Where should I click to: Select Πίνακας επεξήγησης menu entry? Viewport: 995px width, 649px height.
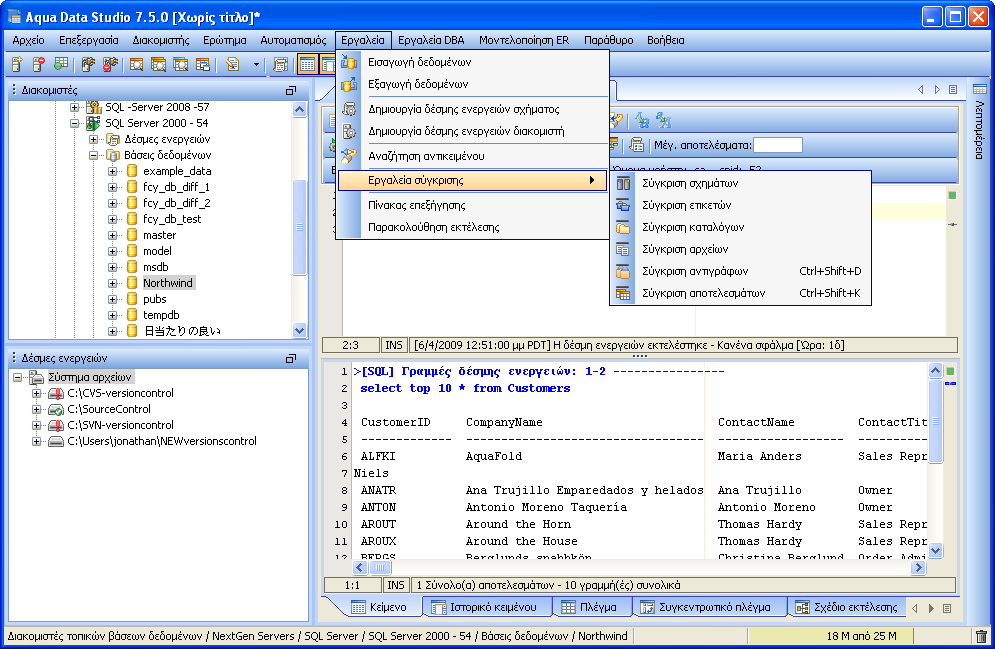(473, 205)
